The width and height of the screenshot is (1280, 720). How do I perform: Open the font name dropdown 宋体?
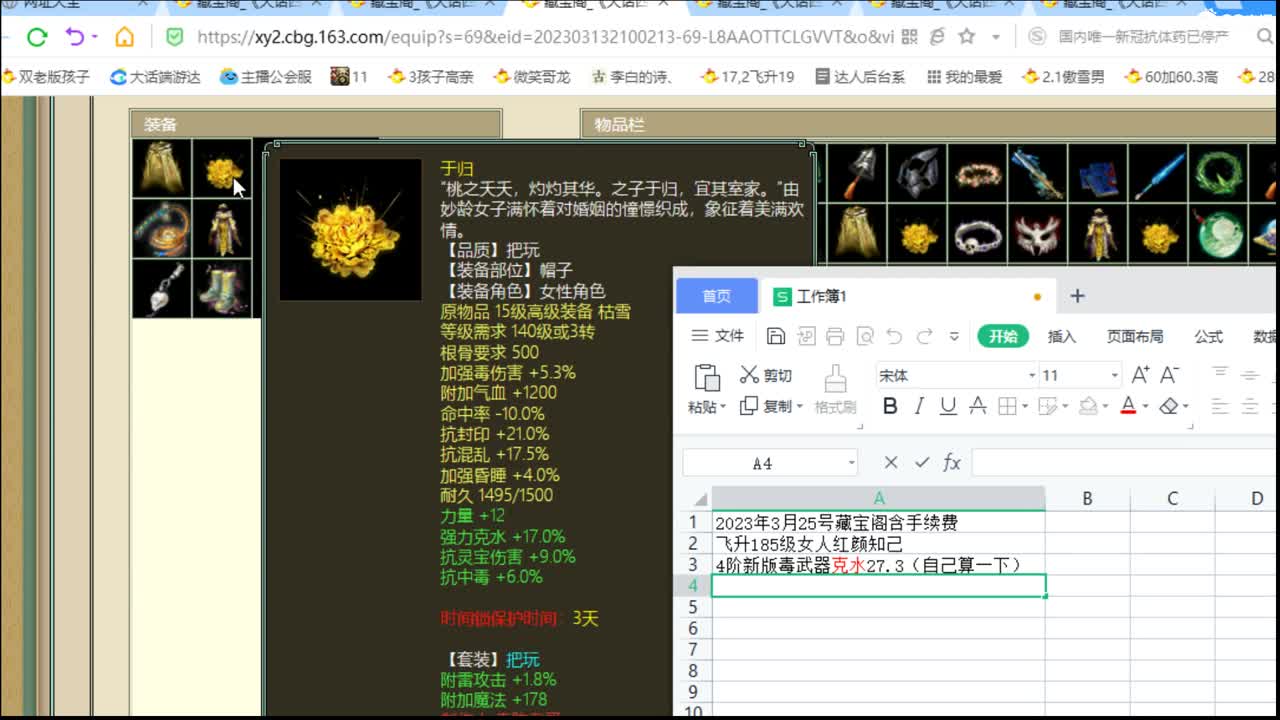pyautogui.click(x=1032, y=376)
